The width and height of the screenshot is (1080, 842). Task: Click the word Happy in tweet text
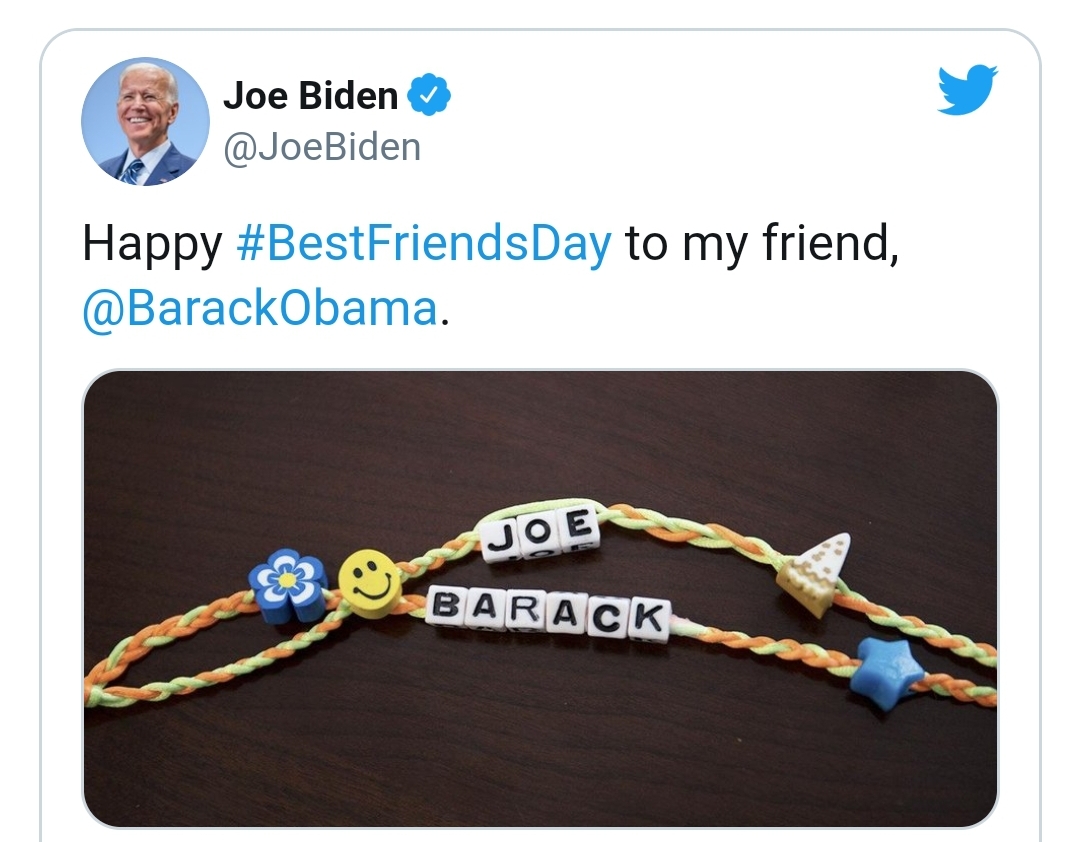point(152,245)
